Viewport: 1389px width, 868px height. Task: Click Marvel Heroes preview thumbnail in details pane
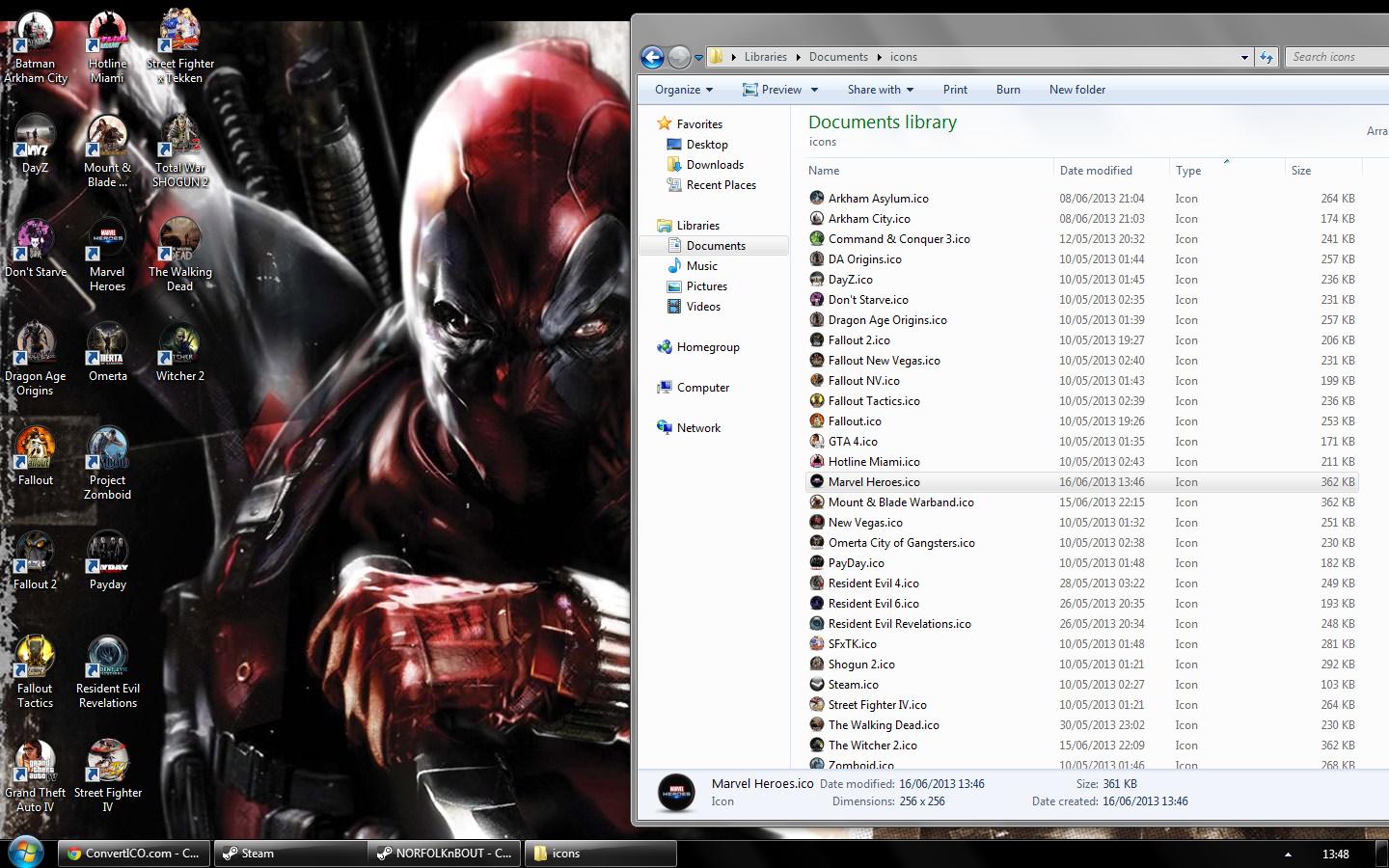(676, 793)
